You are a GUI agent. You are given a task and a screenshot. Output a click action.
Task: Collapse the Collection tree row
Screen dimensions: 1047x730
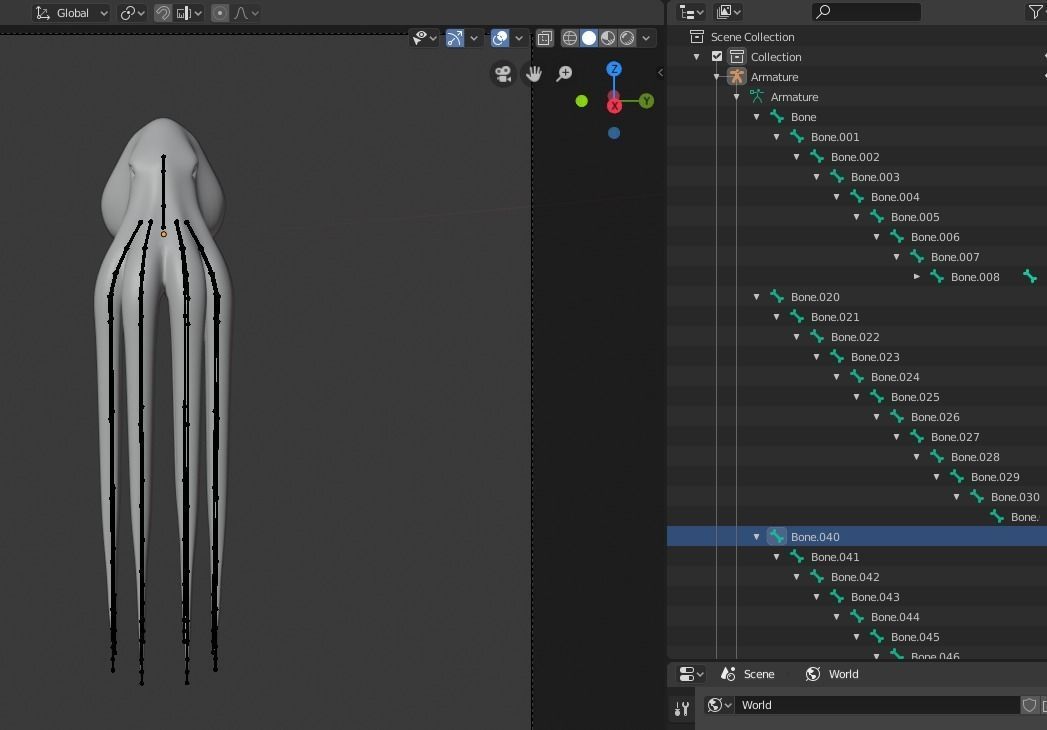696,57
